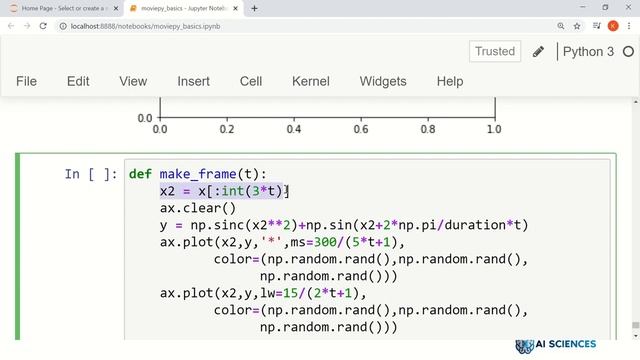Open the Edit menu
640x360 pixels.
[78, 81]
